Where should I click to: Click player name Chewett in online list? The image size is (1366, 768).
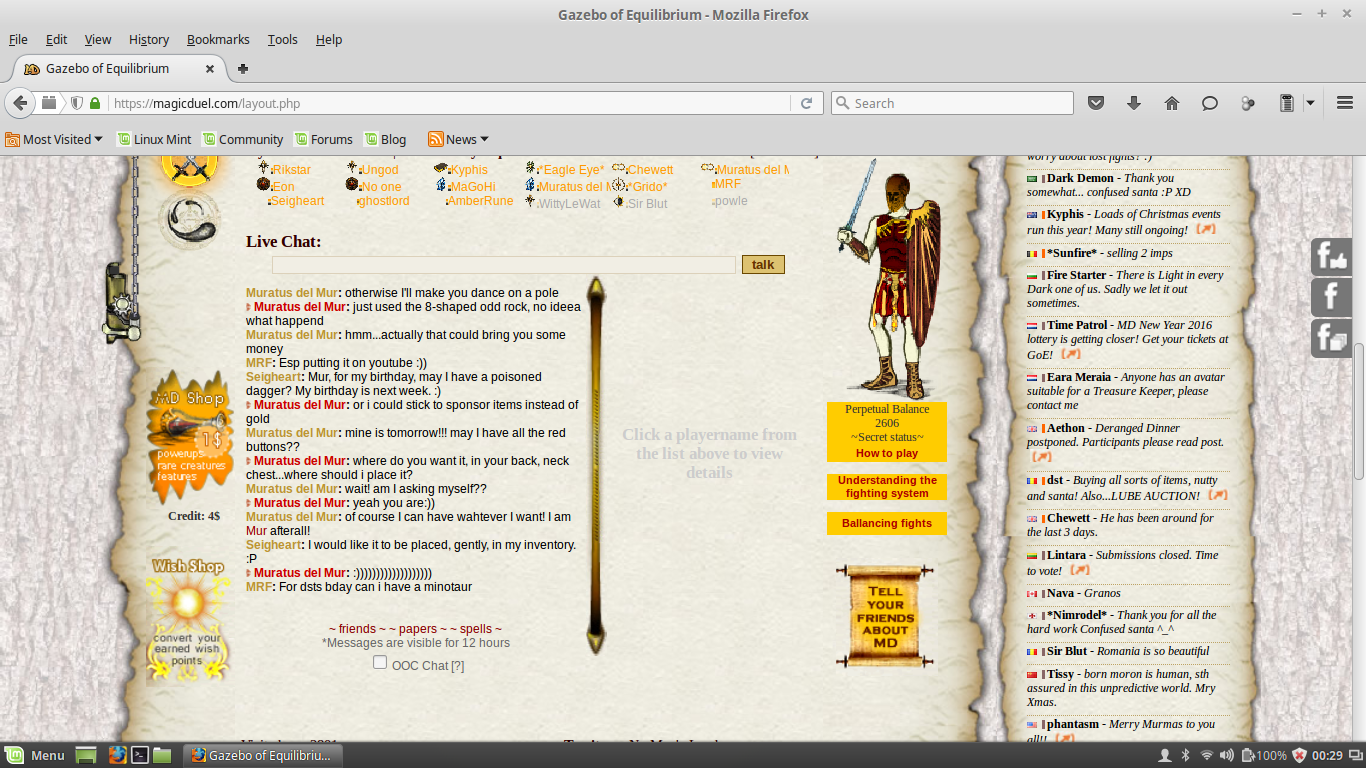click(650, 170)
